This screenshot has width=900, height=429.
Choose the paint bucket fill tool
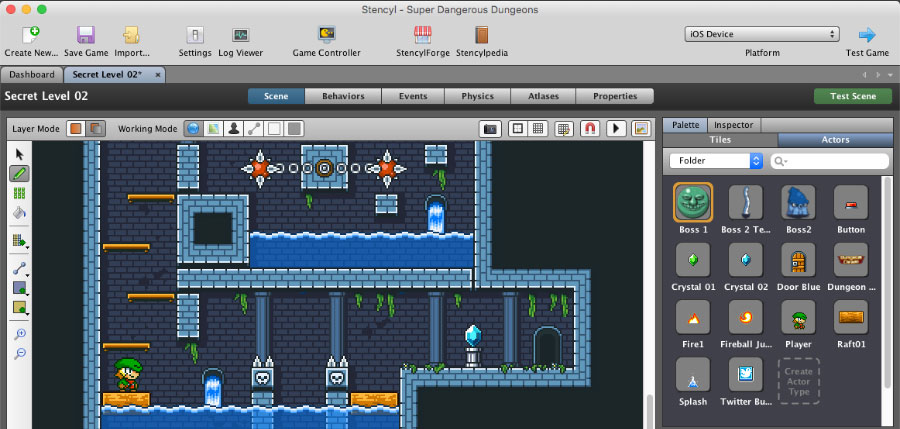pos(19,212)
